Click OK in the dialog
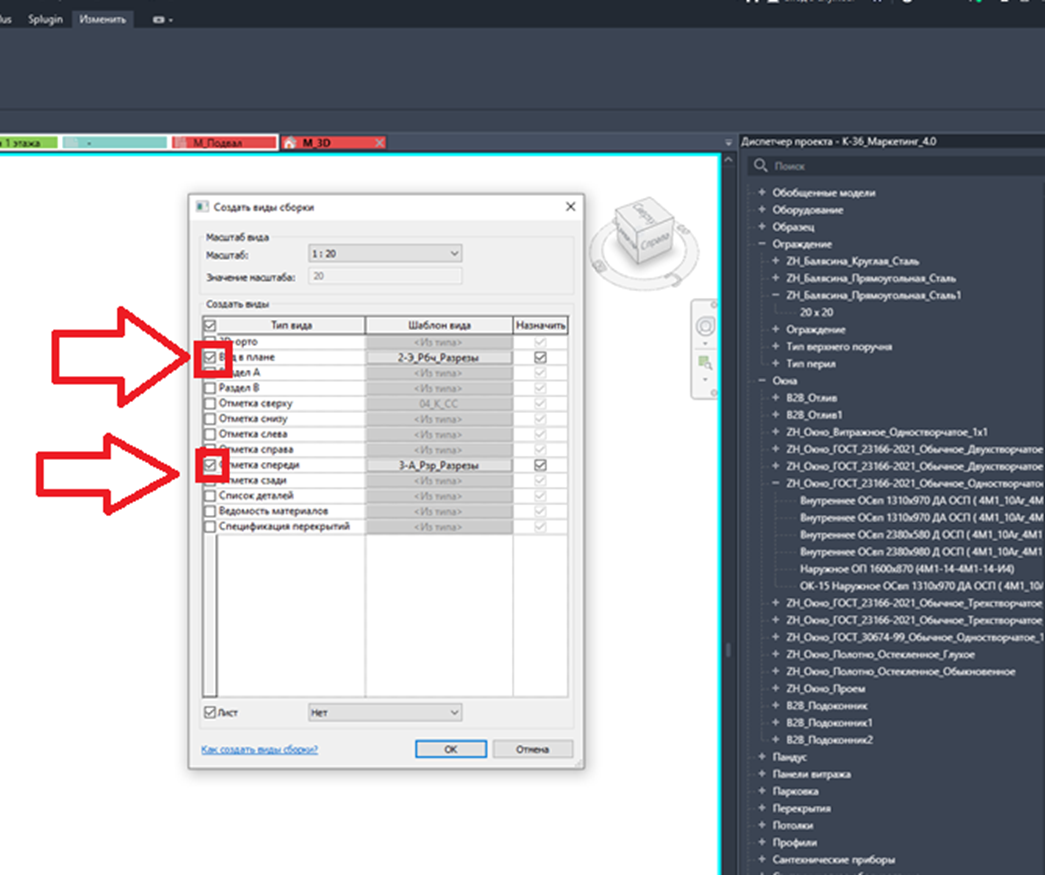The height and width of the screenshot is (875, 1045). (x=451, y=749)
